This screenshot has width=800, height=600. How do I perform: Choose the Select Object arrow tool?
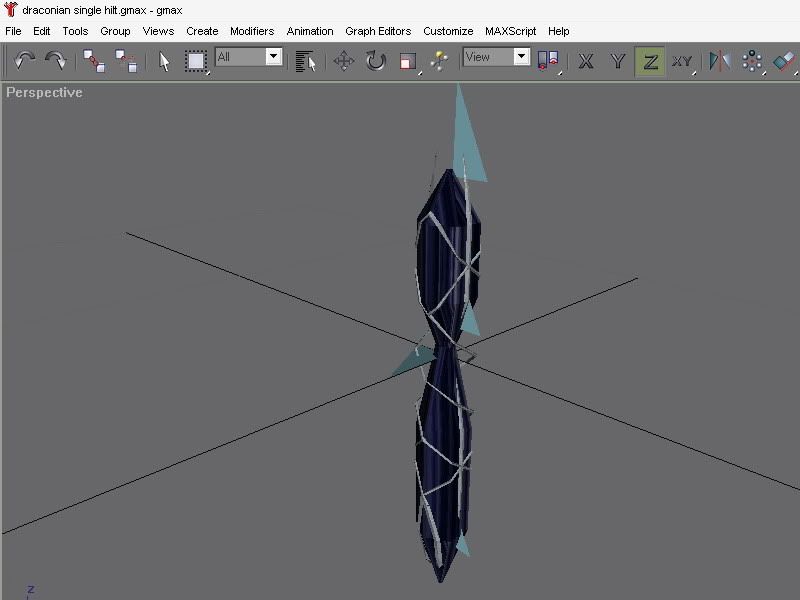coord(164,62)
